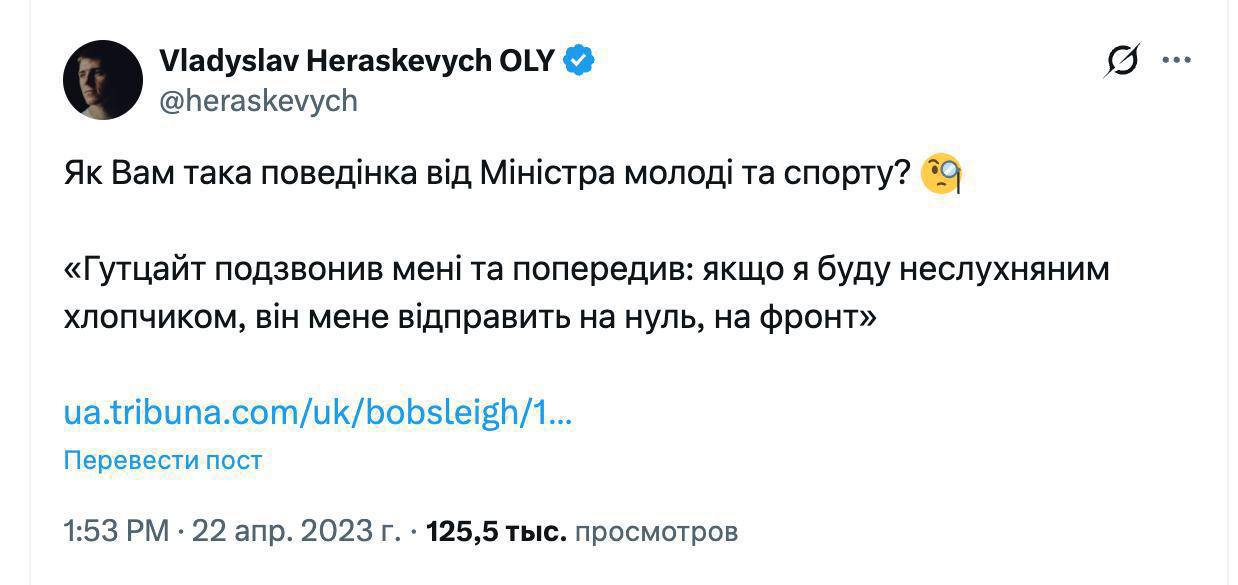Click the display name Vladyslav Heraskevych OLY
The width and height of the screenshot is (1238, 585).
pyautogui.click(x=355, y=61)
